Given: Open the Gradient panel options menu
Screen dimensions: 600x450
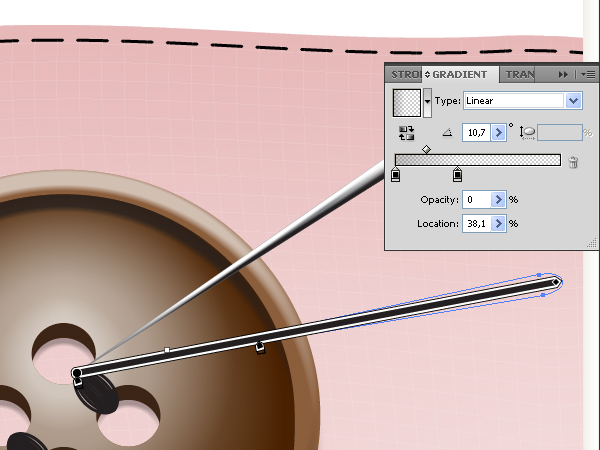Looking at the screenshot, I should tap(588, 75).
